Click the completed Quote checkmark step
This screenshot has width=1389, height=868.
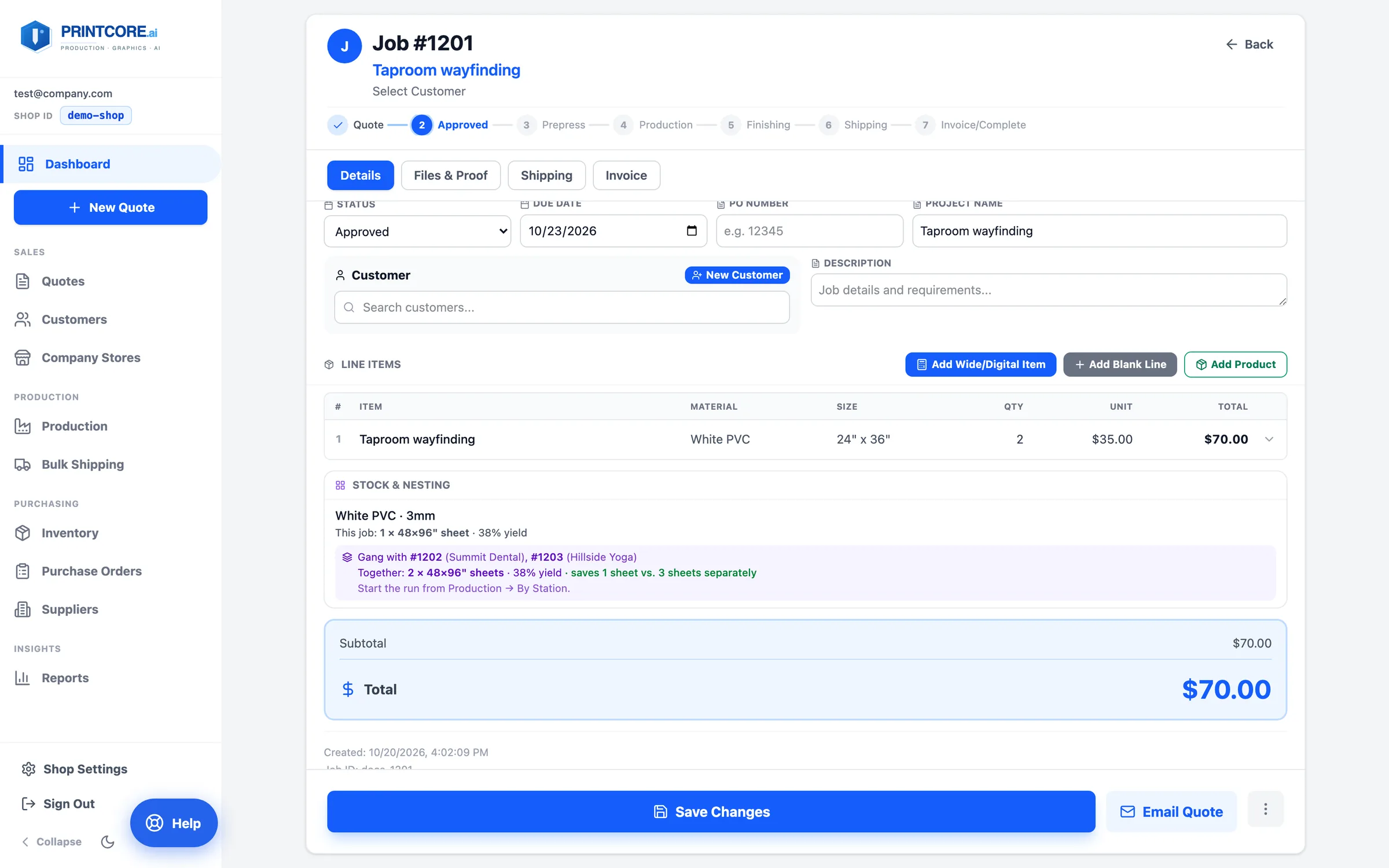[x=338, y=125]
